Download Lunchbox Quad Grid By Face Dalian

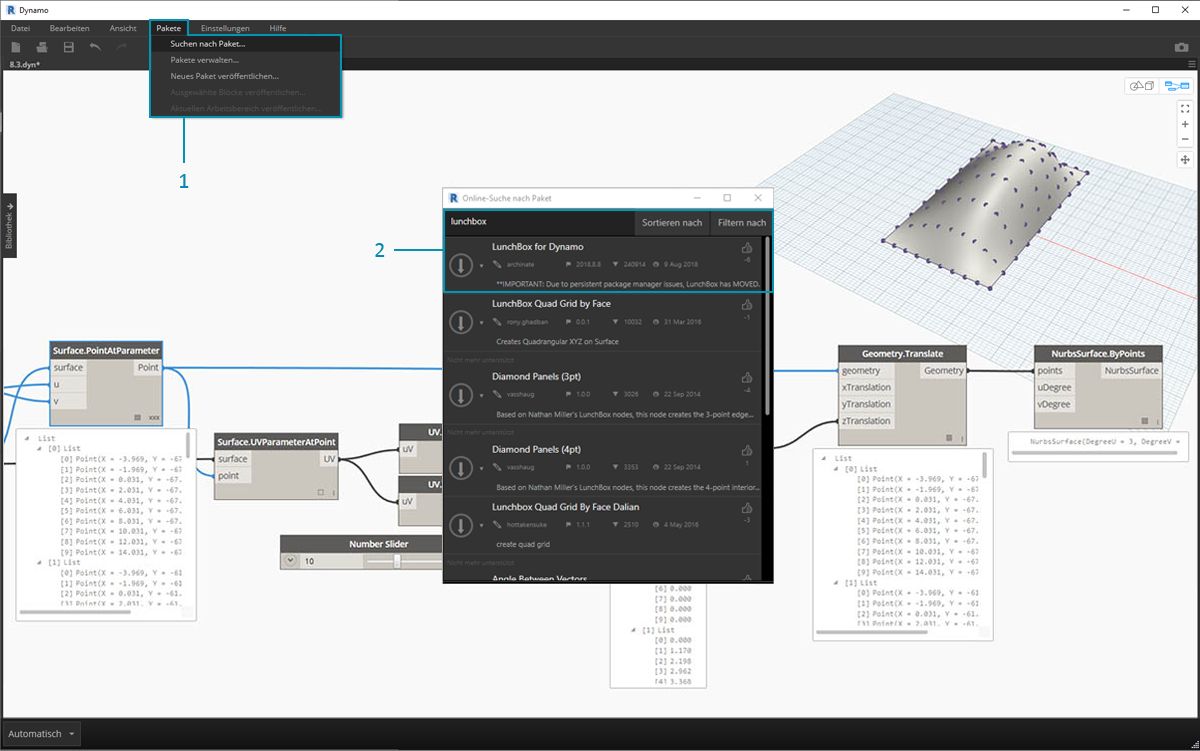pos(460,526)
